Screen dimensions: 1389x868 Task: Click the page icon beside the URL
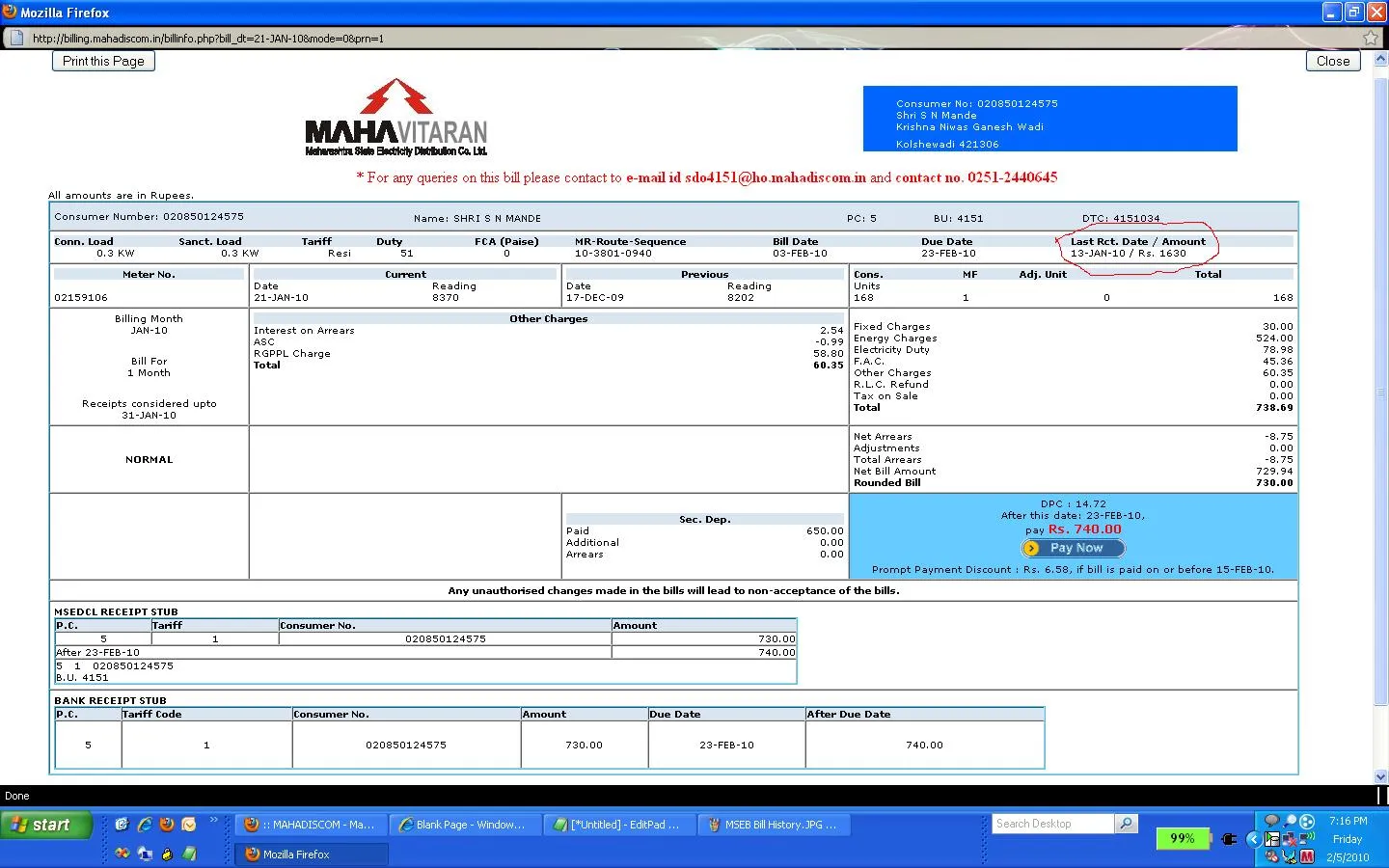pos(14,39)
